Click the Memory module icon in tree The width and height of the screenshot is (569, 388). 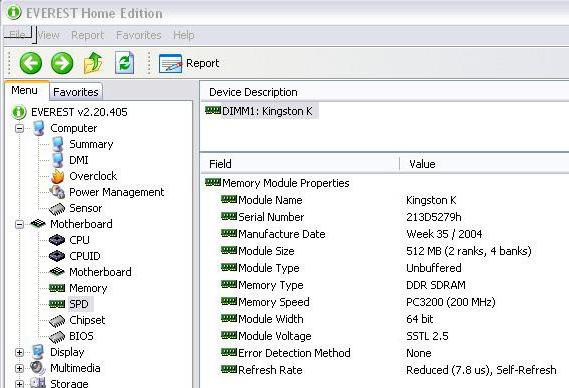(57, 288)
